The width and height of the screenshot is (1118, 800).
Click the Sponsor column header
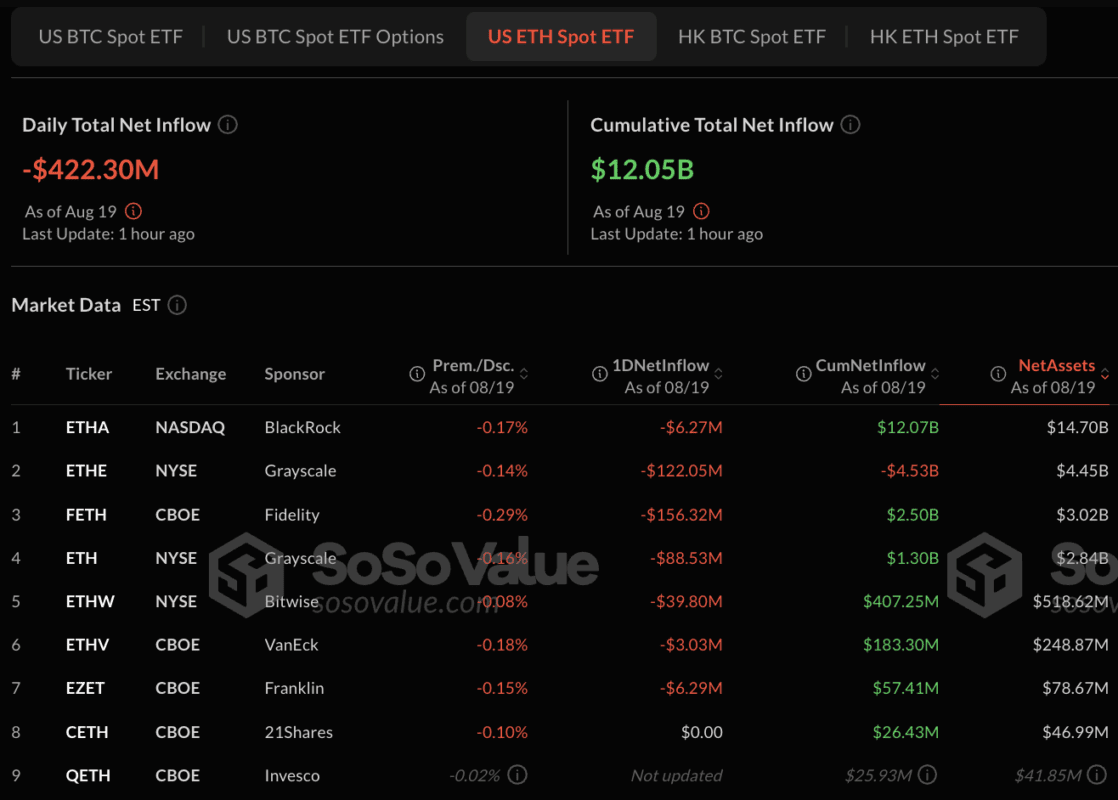pos(294,374)
